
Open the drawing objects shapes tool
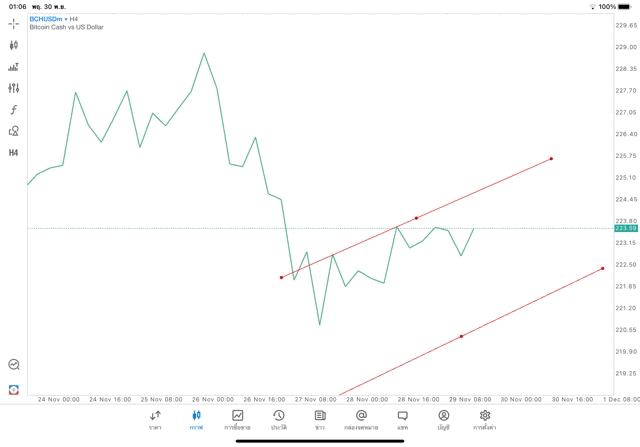pyautogui.click(x=14, y=131)
